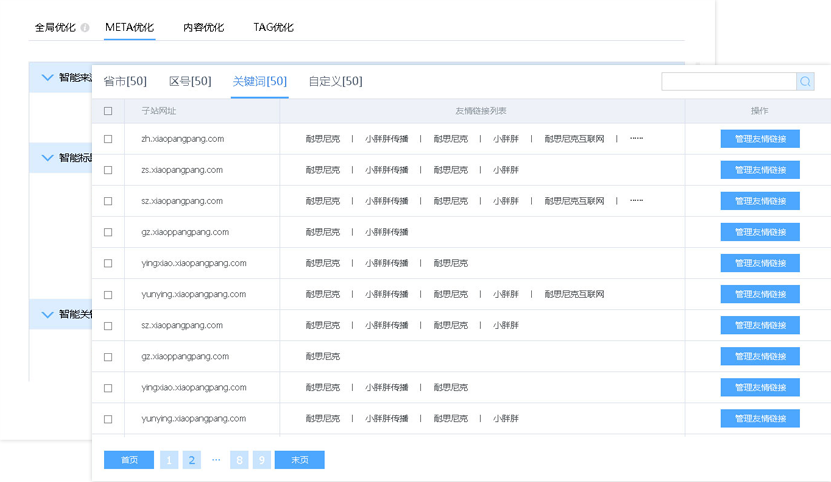Select the TAG优化 tab
Viewport: 831px width, 482px height.
click(x=273, y=28)
